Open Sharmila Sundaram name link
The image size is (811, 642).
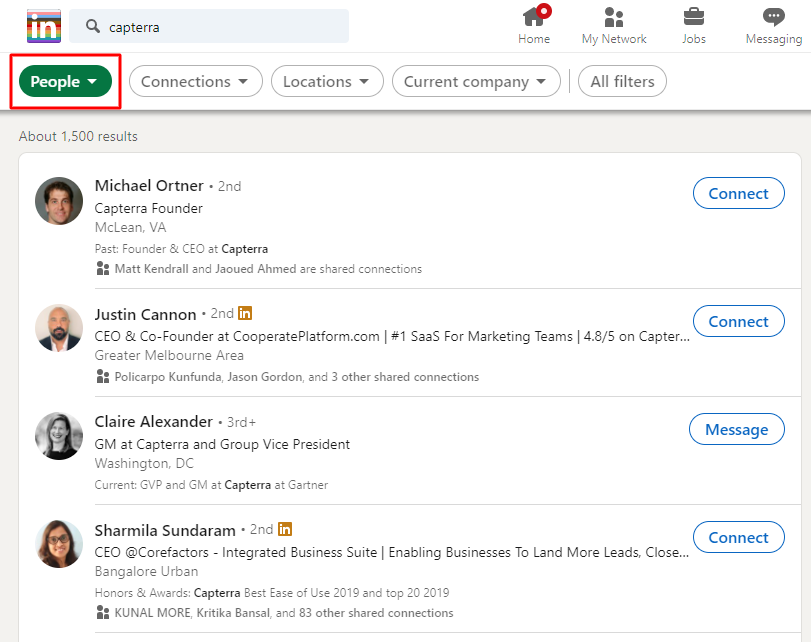click(x=165, y=530)
